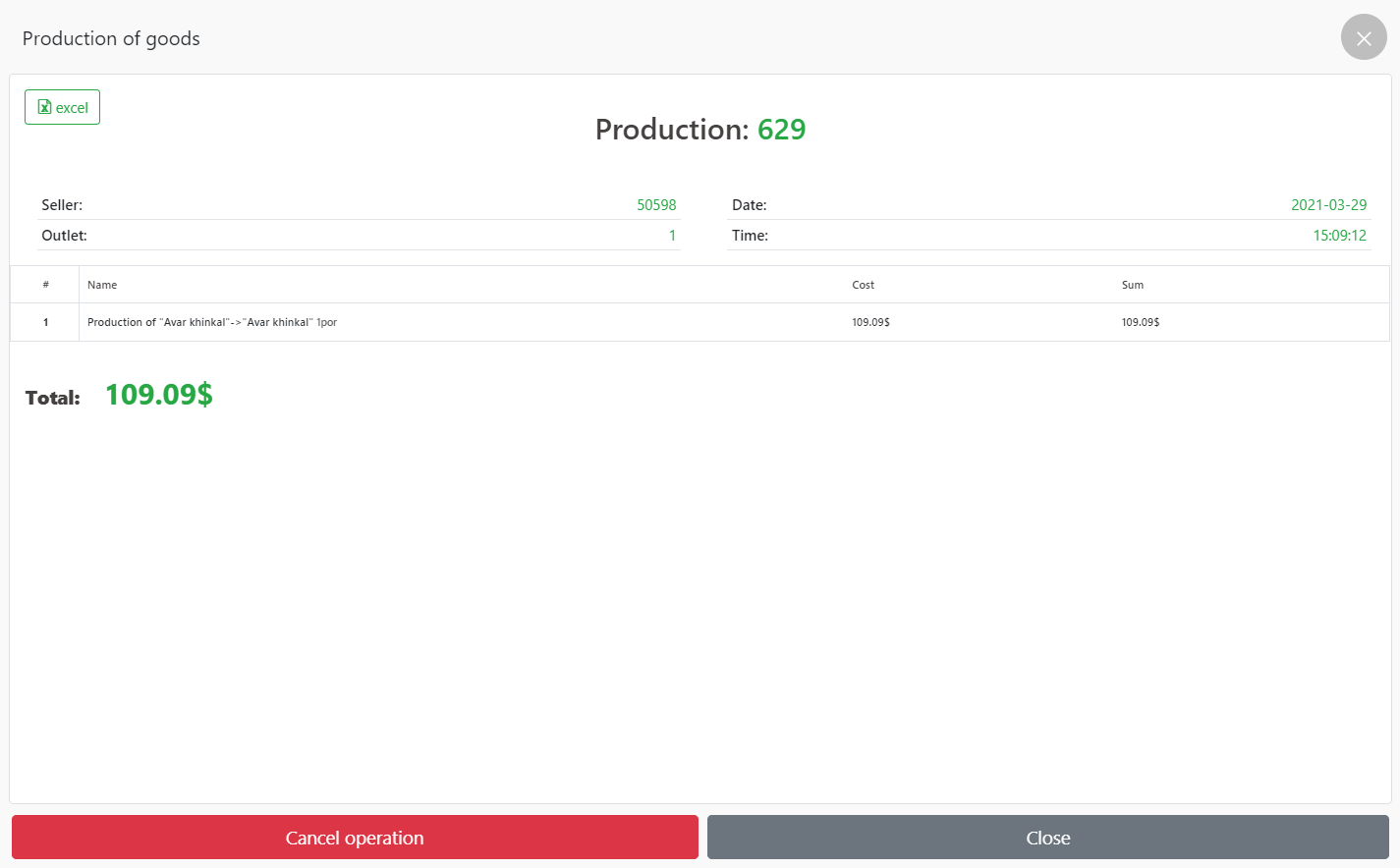Close dialog with the round X icon
The width and height of the screenshot is (1400, 868).
pyautogui.click(x=1364, y=37)
